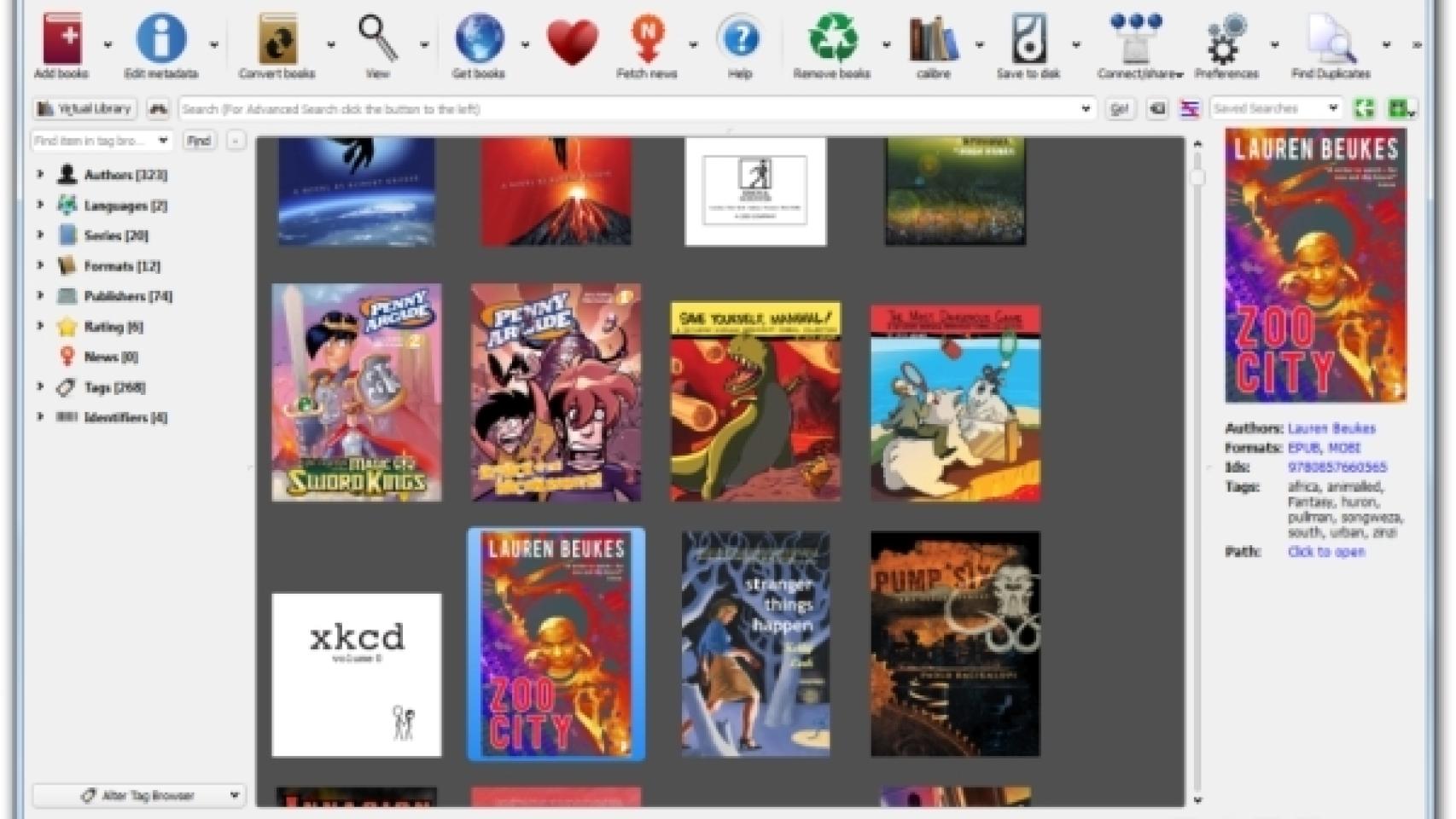Open the Lauren Beukes author link
Viewport: 1456px width, 819px height.
coord(1331,428)
